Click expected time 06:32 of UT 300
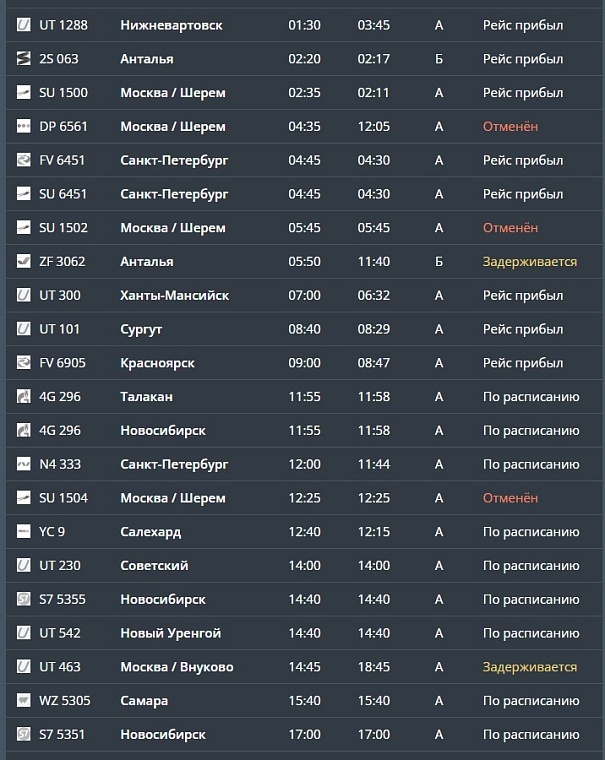Viewport: 605px width, 760px height. (x=374, y=295)
